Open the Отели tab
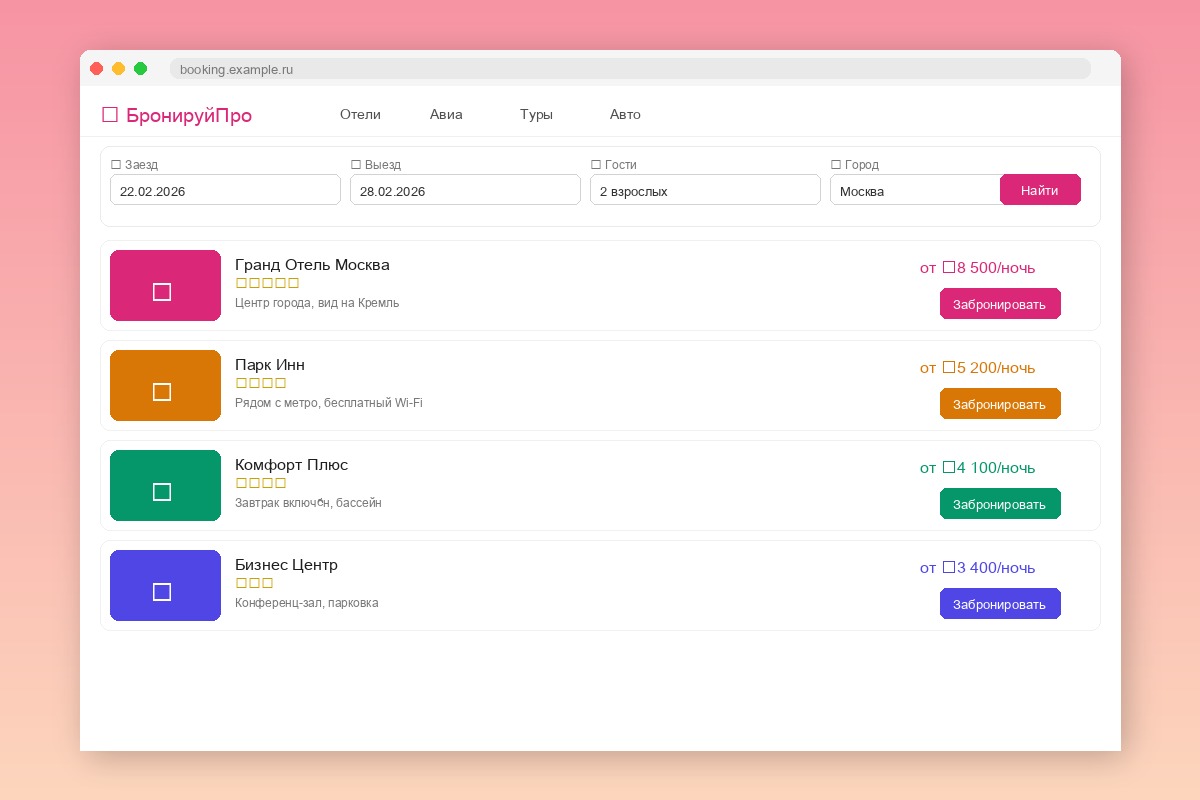Image resolution: width=1200 pixels, height=800 pixels. [x=360, y=114]
